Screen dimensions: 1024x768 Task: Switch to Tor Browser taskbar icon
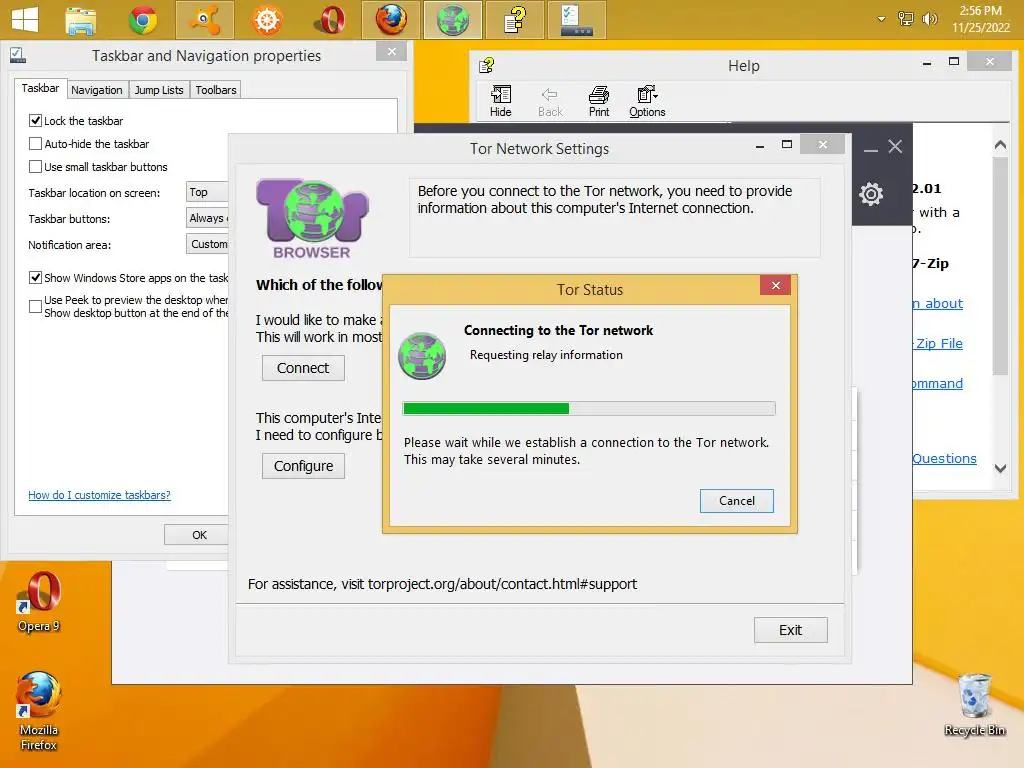[453, 20]
